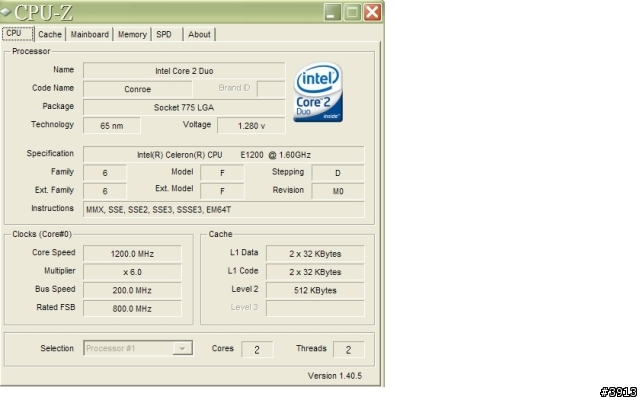Click the Cores count field

click(257, 349)
